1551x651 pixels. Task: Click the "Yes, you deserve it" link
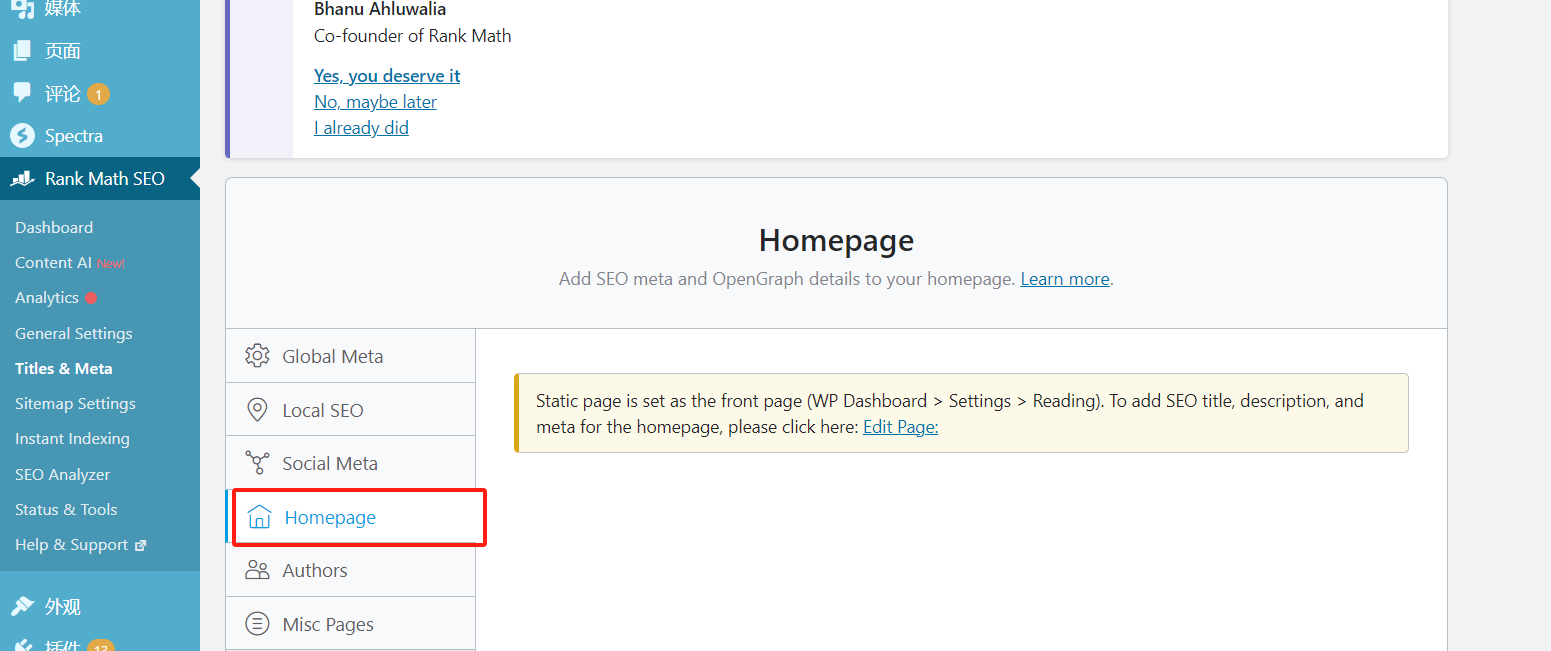pyautogui.click(x=387, y=76)
